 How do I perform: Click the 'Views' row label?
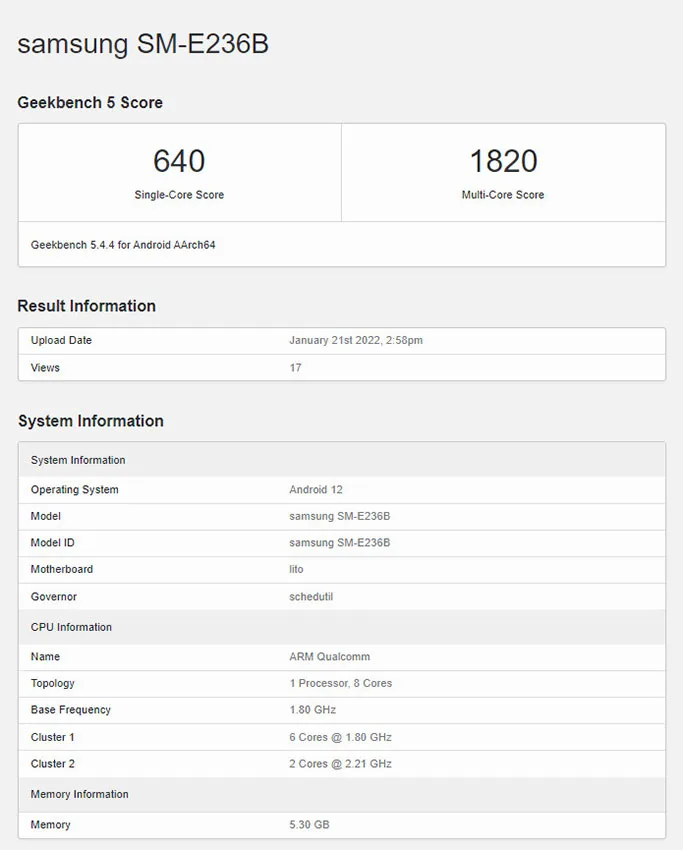tap(45, 368)
